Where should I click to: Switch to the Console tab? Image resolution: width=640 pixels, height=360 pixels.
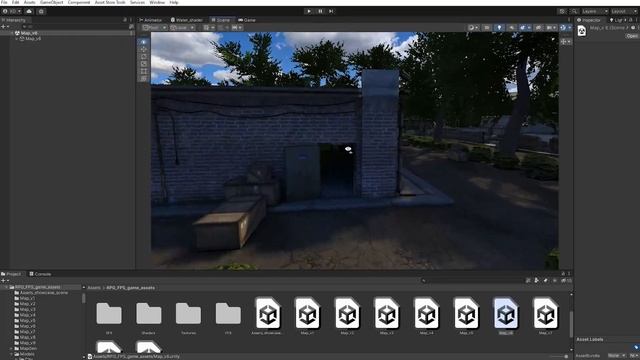coord(40,274)
